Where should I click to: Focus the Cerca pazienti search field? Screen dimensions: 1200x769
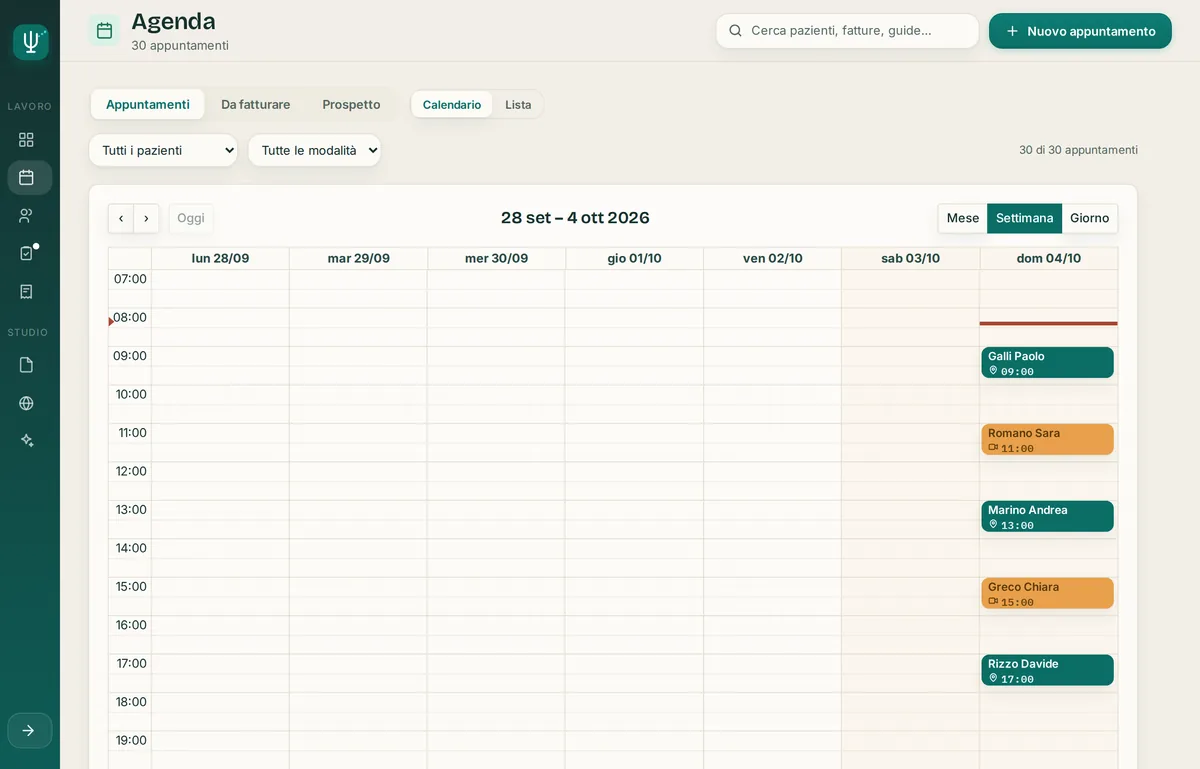point(847,31)
